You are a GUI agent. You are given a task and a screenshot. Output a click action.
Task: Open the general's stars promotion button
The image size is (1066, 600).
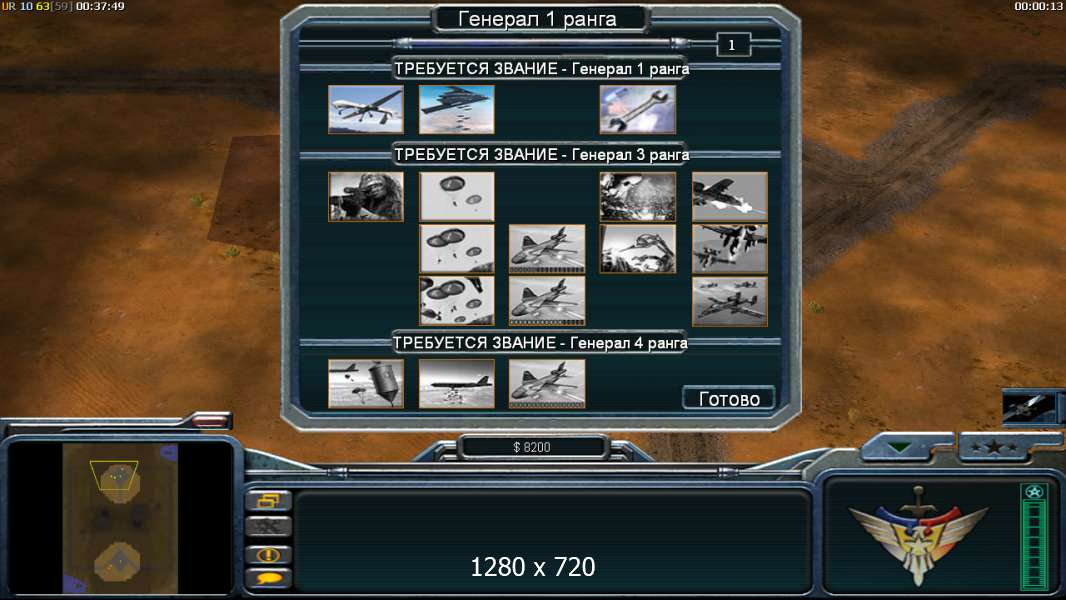point(994,447)
